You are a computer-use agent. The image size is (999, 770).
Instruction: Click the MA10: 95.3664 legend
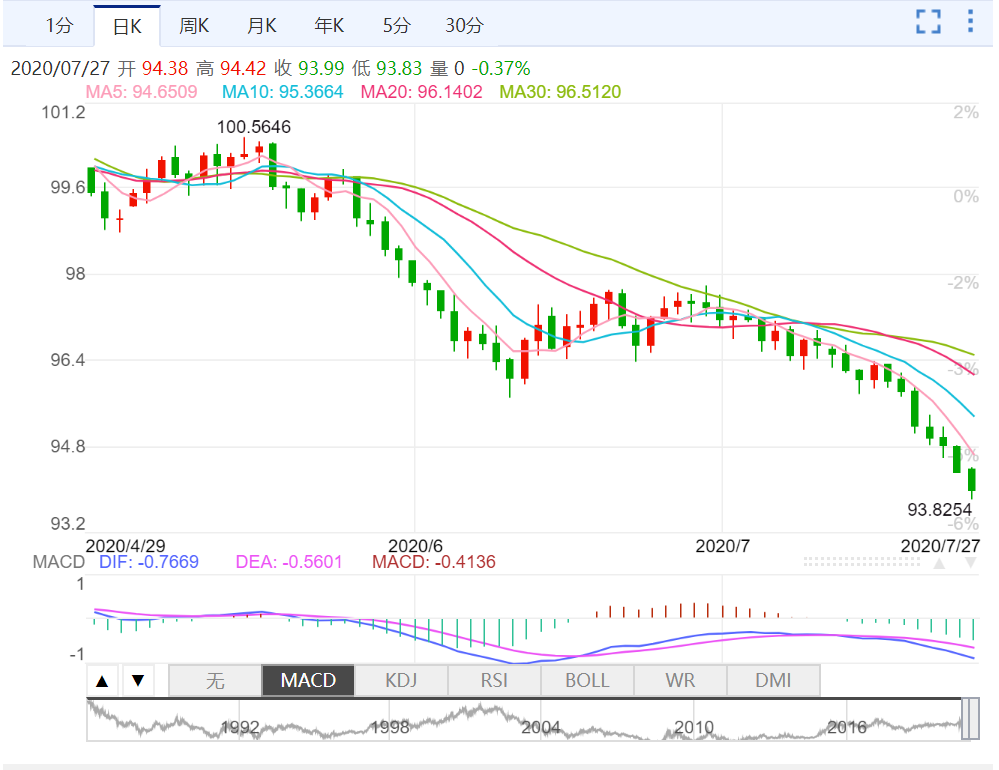(x=282, y=92)
